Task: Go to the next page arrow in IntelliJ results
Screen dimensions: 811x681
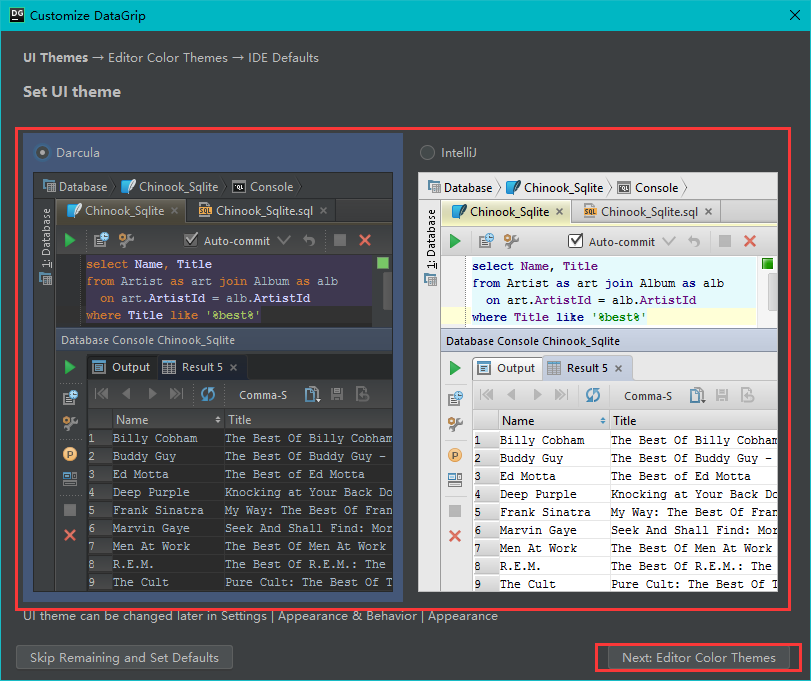Action: tap(537, 395)
